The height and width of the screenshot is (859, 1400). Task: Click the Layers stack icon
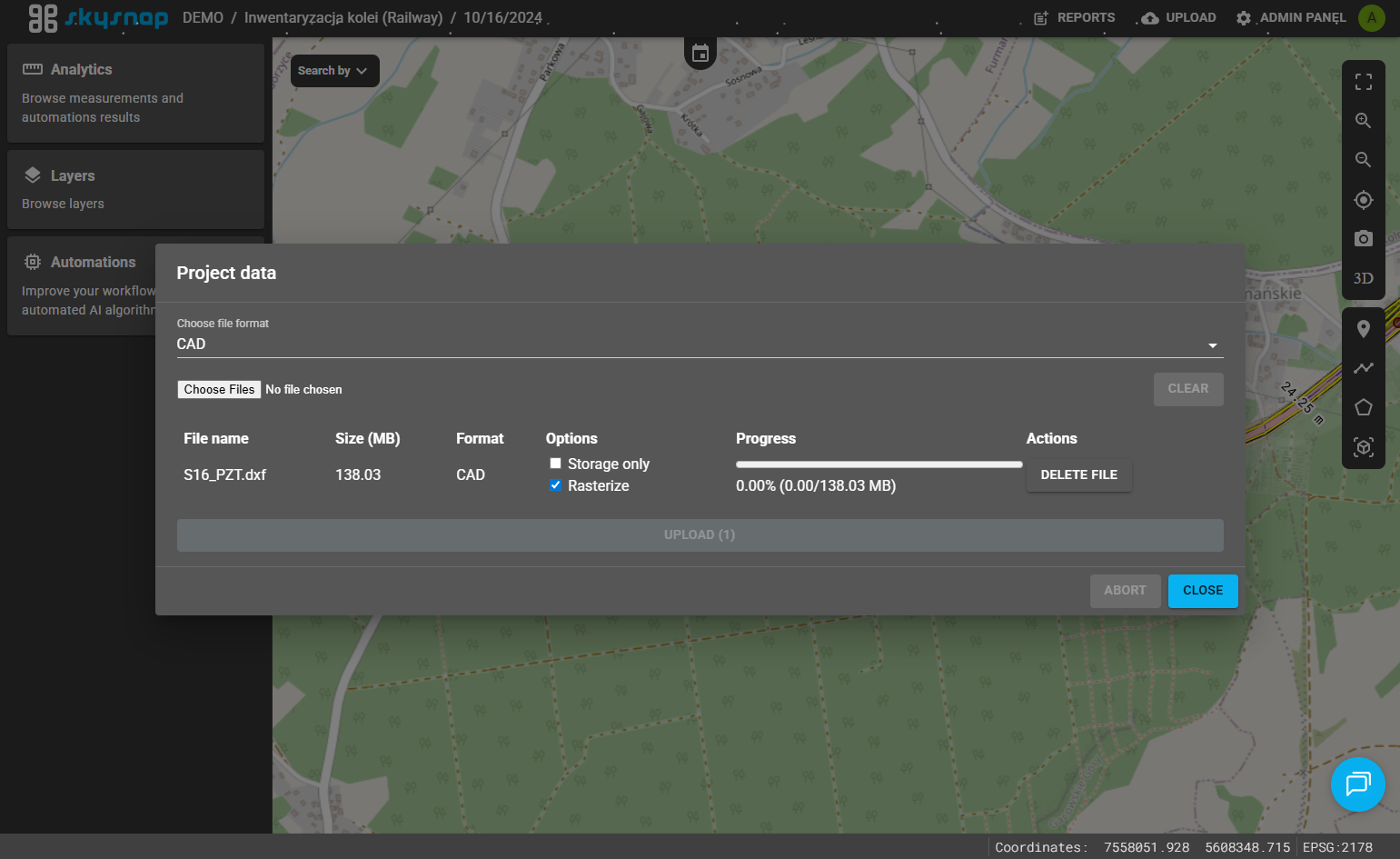point(33,175)
